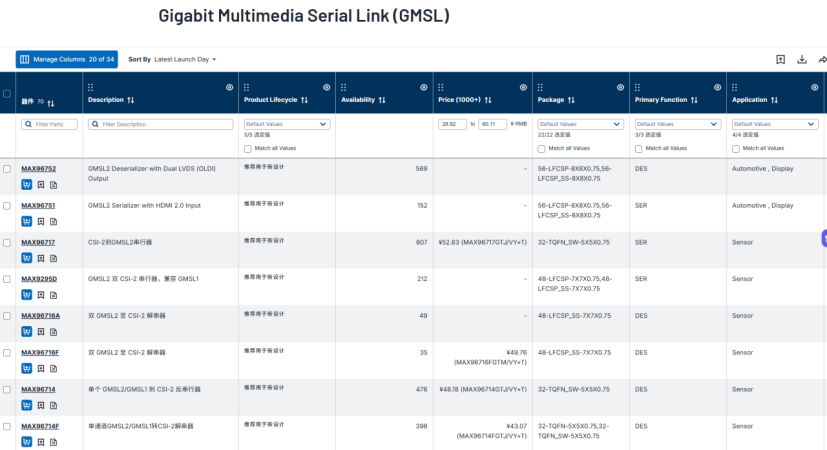Add MAX9295D to cart

tap(26, 295)
